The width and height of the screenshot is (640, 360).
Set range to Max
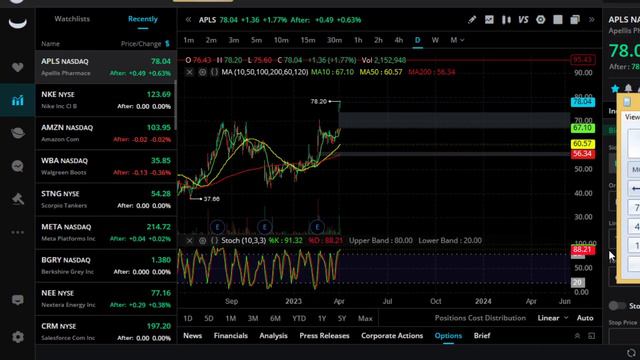pyautogui.click(x=365, y=318)
